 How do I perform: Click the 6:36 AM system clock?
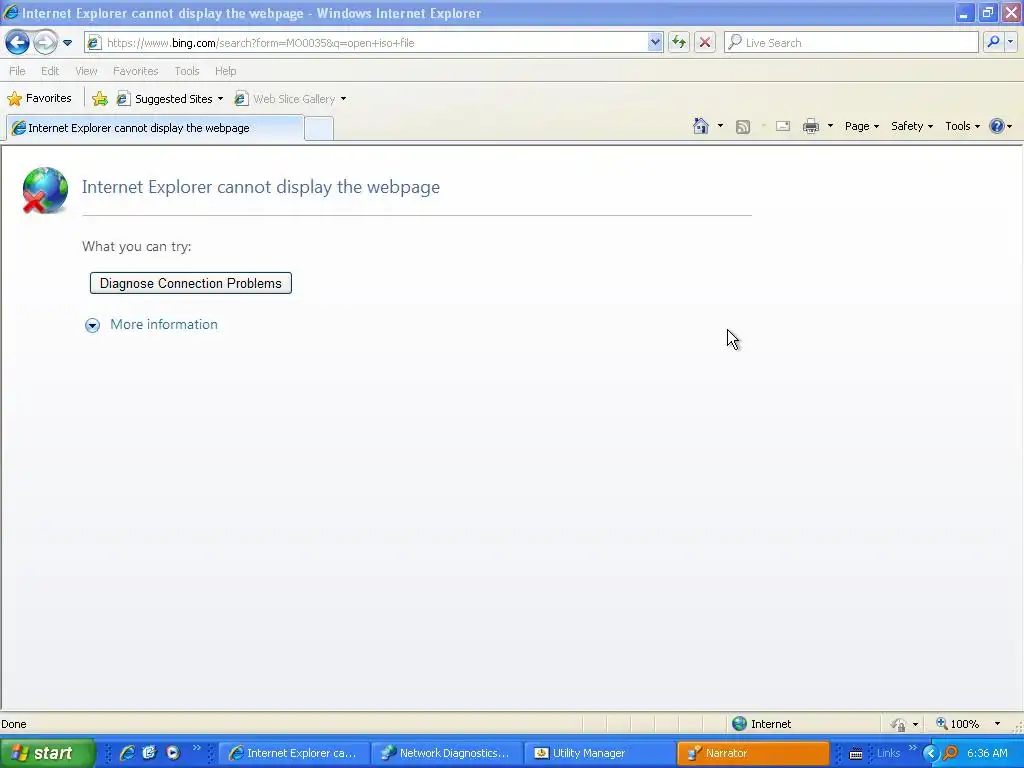click(987, 753)
